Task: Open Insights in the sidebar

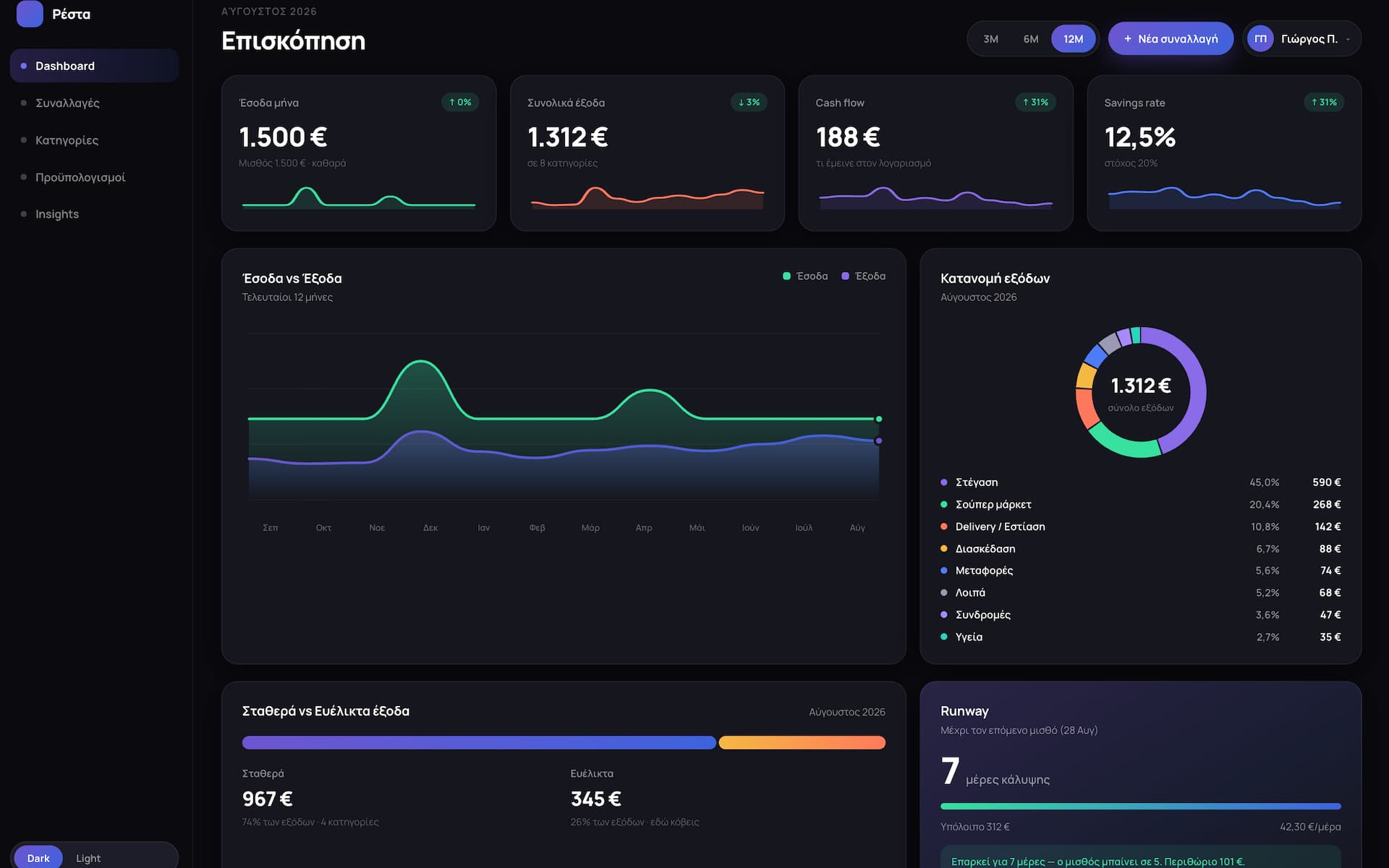Action: (x=94, y=214)
